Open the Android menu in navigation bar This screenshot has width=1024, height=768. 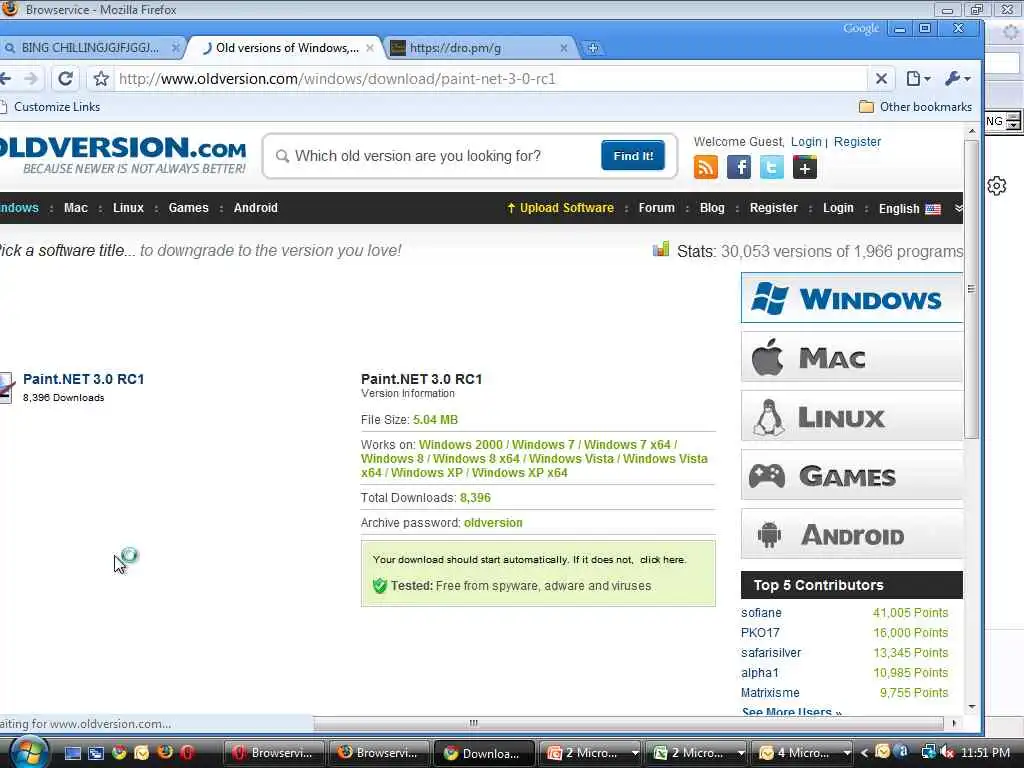click(255, 208)
